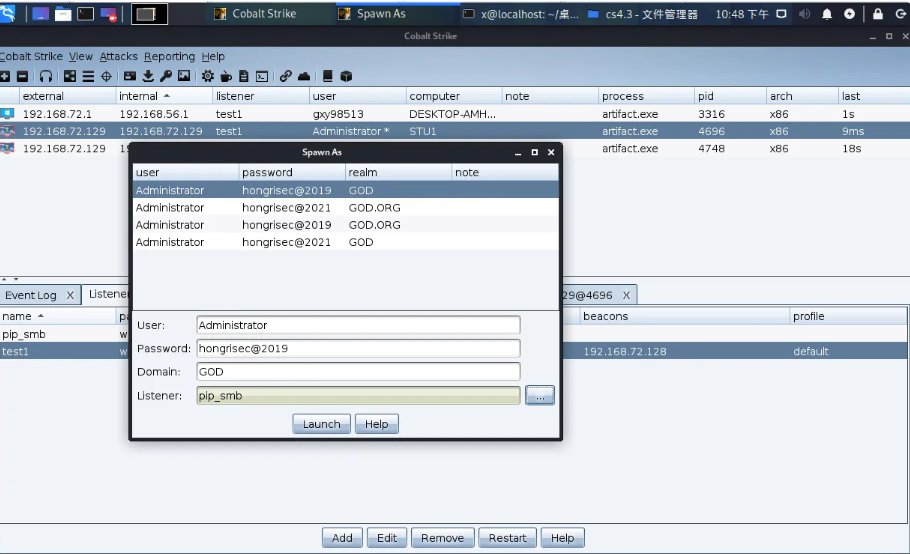Focus the Password input field

coord(358,349)
